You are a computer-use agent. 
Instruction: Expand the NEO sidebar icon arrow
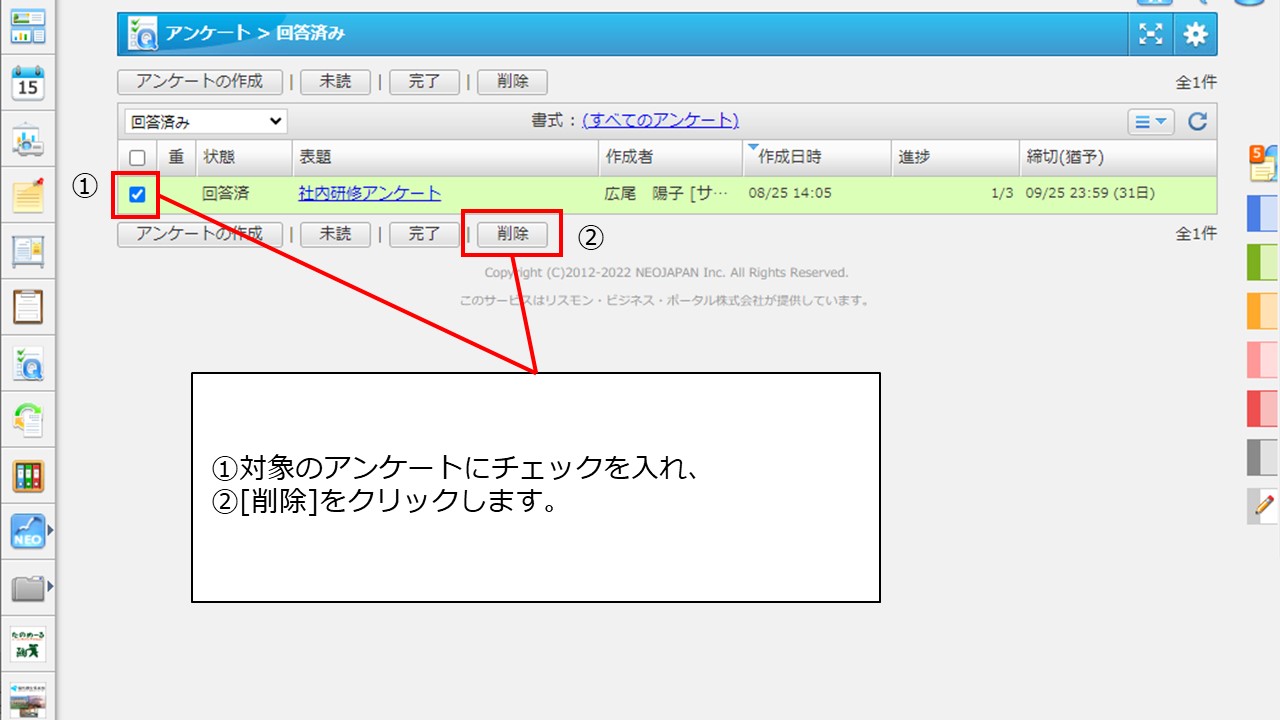pyautogui.click(x=50, y=532)
